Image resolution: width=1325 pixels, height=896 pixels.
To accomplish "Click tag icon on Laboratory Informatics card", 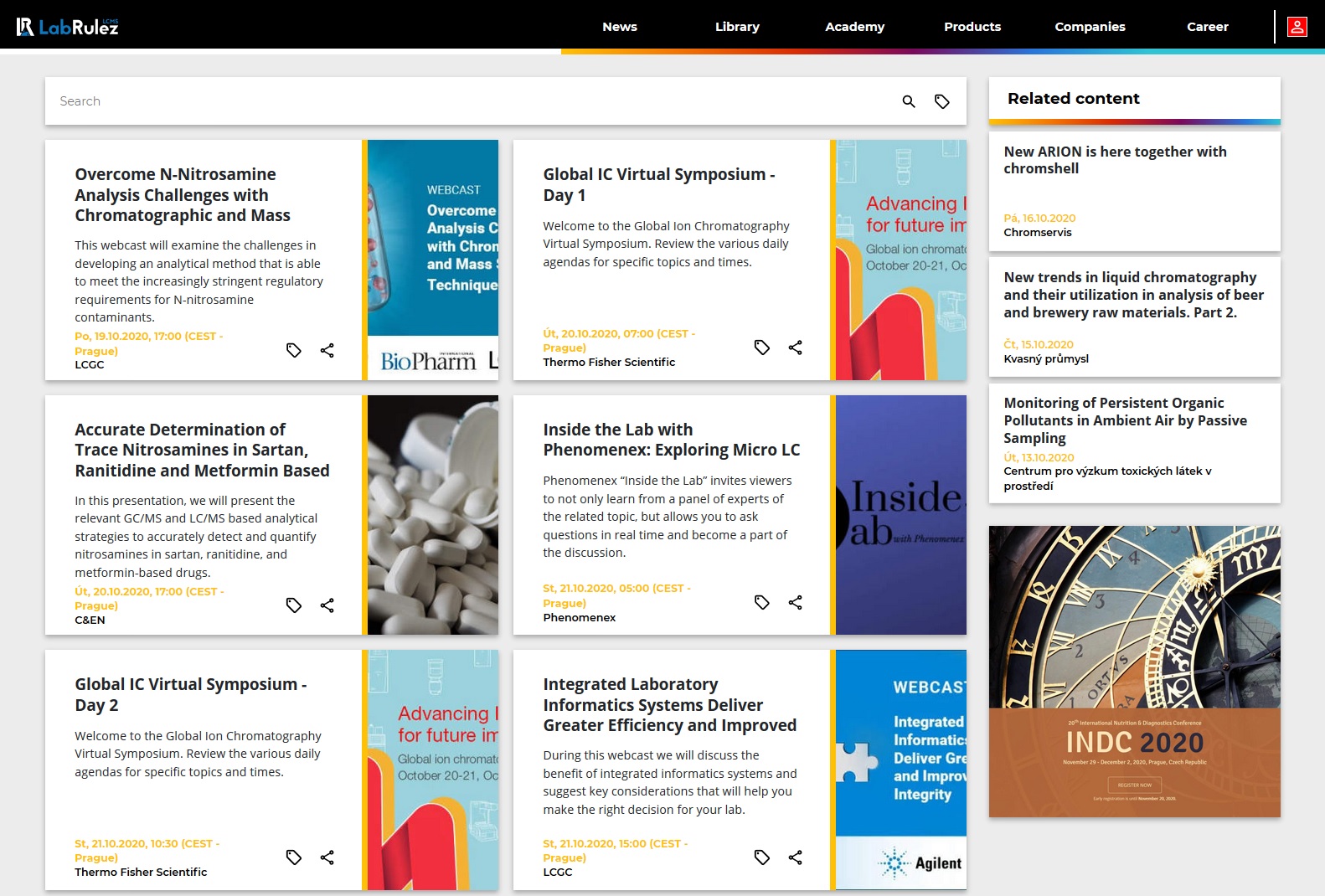I will (762, 857).
